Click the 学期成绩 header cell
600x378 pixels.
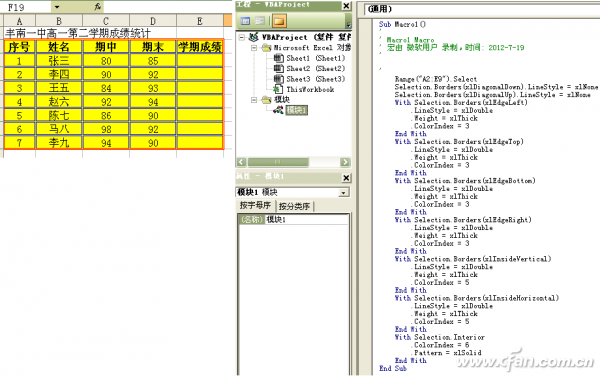pos(200,47)
